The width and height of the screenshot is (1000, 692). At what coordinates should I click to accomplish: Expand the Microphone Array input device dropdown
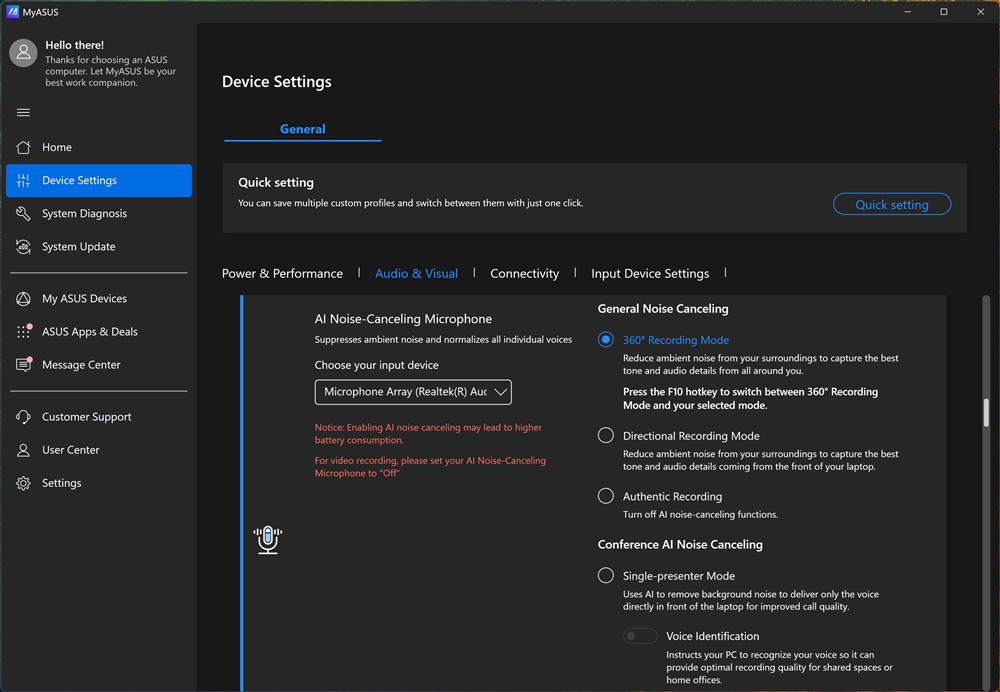click(413, 392)
